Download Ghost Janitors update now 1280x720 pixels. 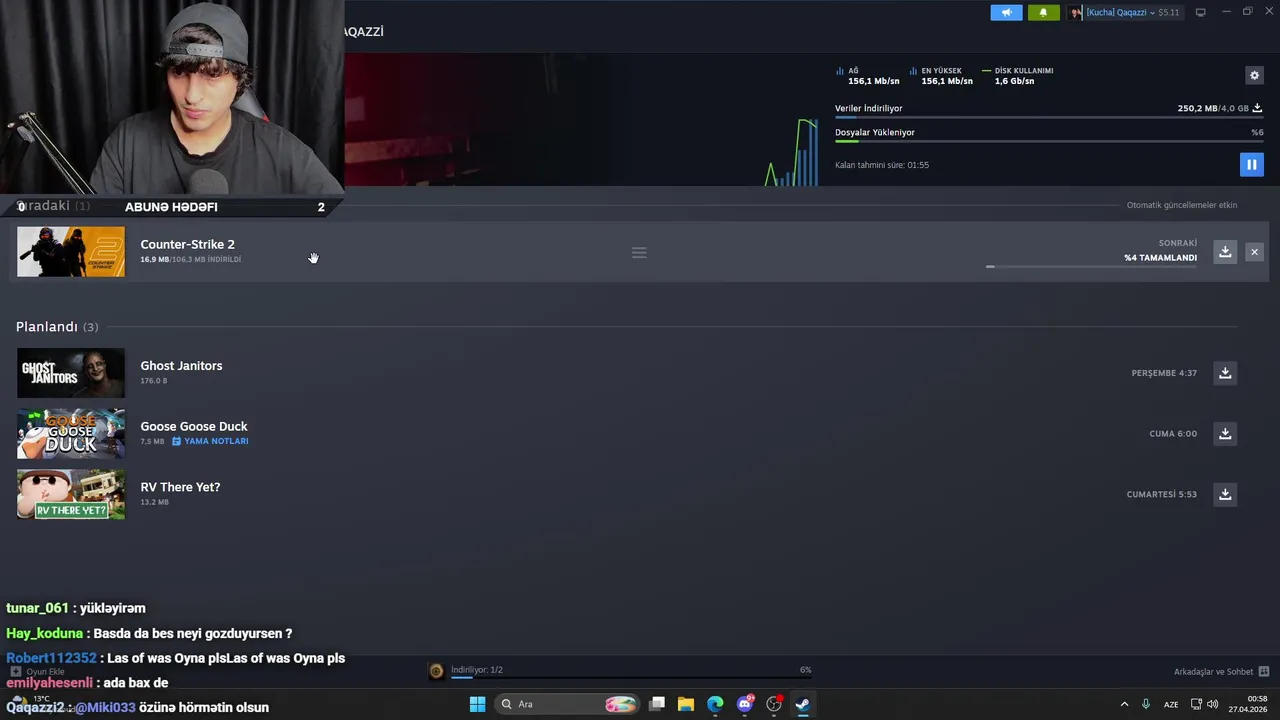pyautogui.click(x=1225, y=373)
